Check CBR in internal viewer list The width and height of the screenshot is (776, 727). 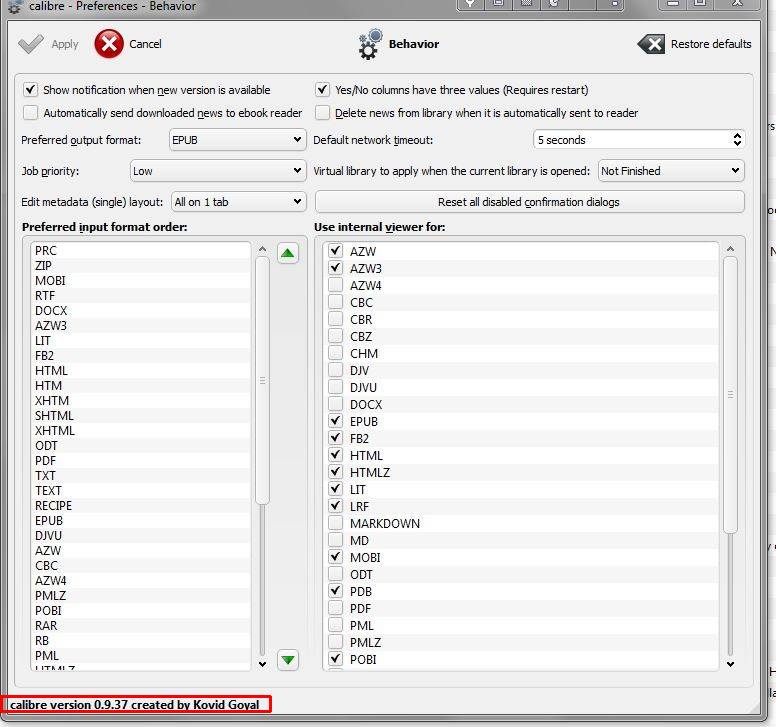click(336, 319)
